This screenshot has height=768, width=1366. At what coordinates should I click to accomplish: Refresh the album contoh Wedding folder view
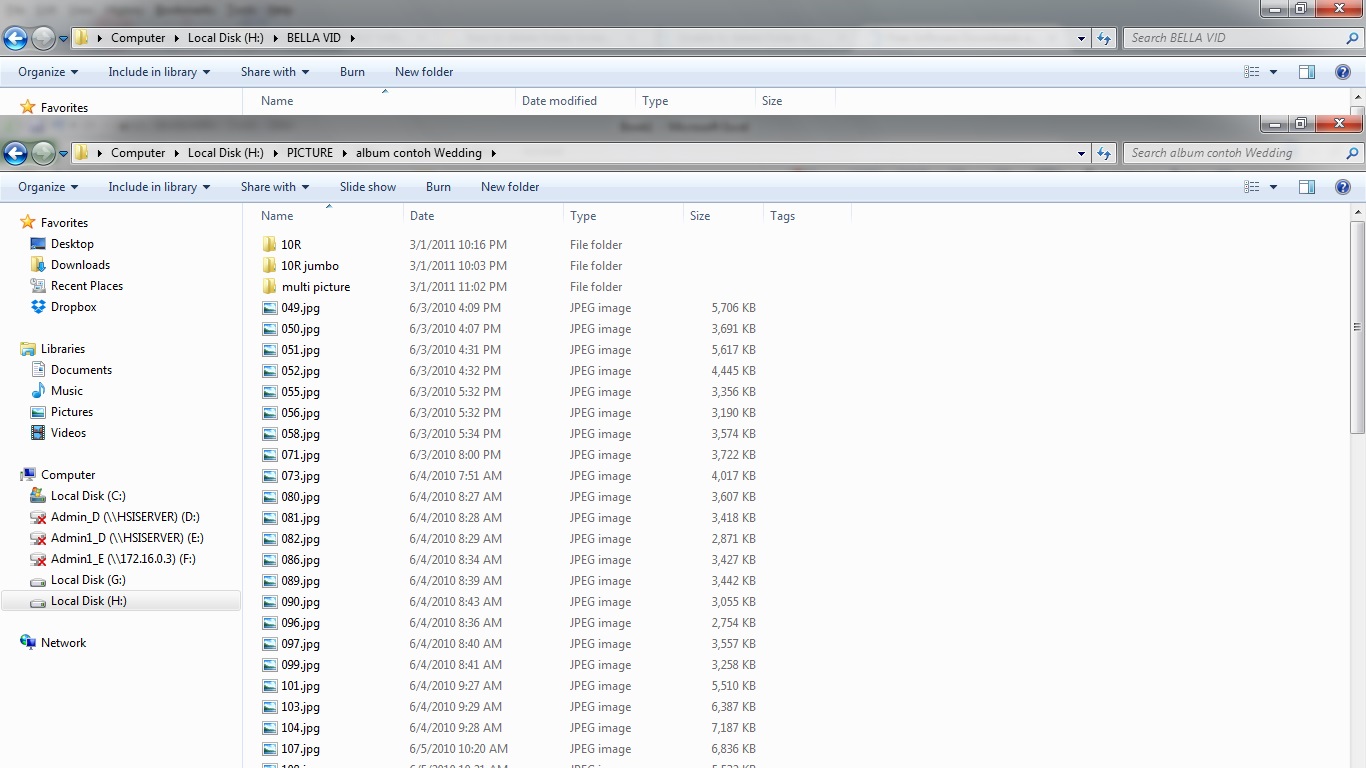1104,153
